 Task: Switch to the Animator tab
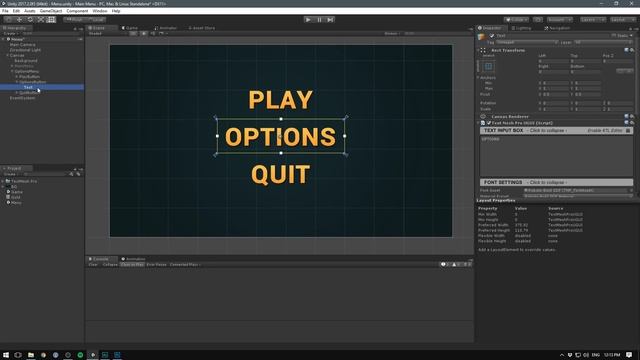166,28
